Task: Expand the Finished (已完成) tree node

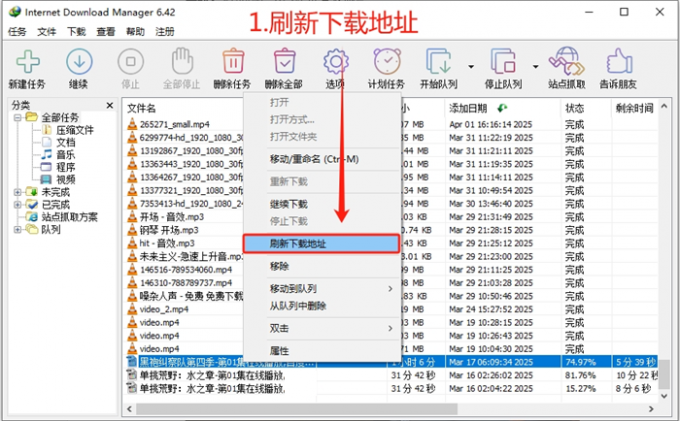Action: [x=17, y=205]
